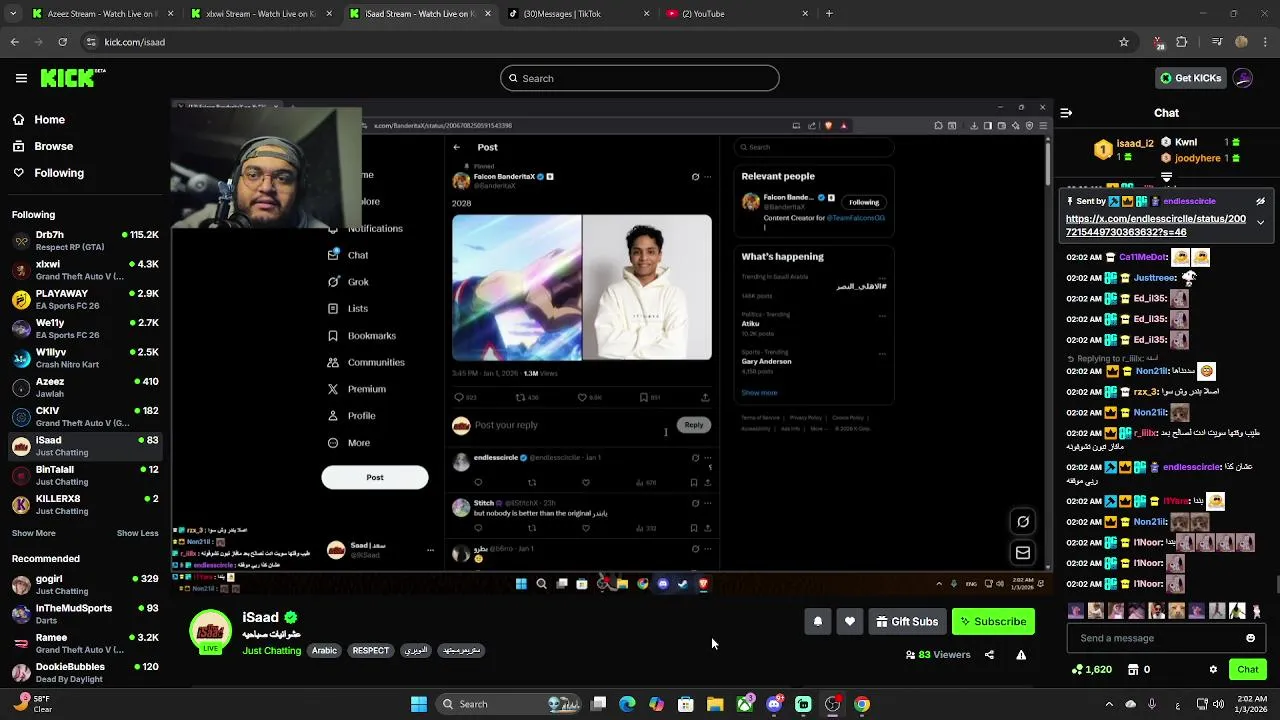Open Azeez channel in sidebar

[x=85, y=387]
